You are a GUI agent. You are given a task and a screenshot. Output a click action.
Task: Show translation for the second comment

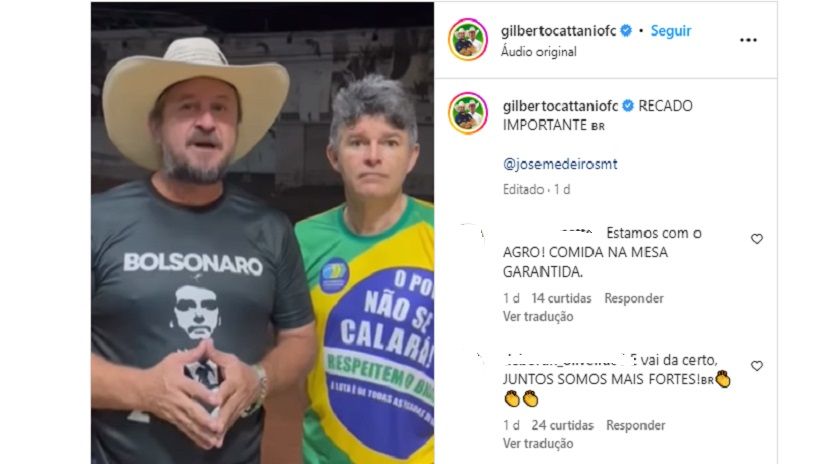[x=538, y=443]
